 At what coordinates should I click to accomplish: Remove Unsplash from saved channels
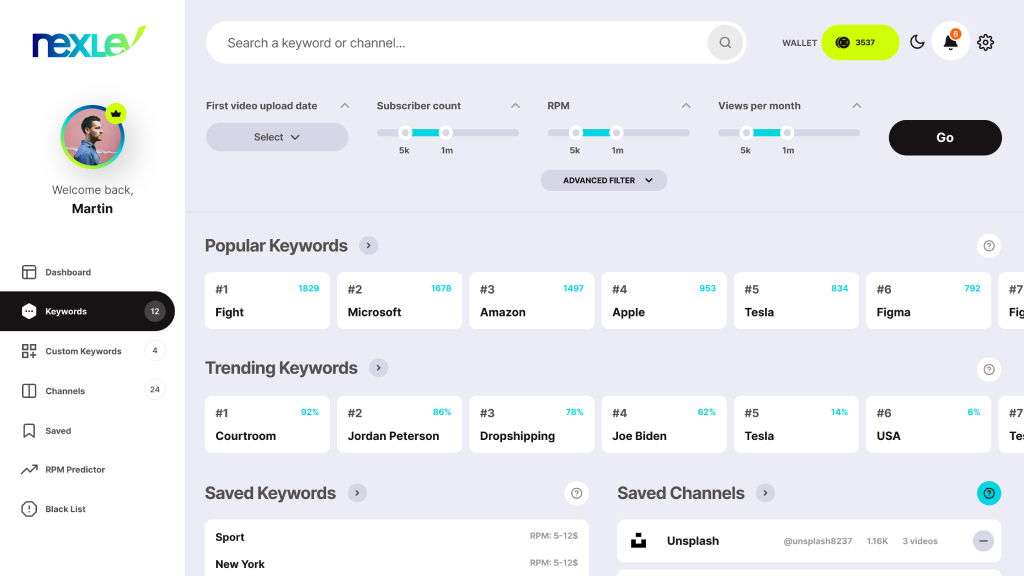983,541
